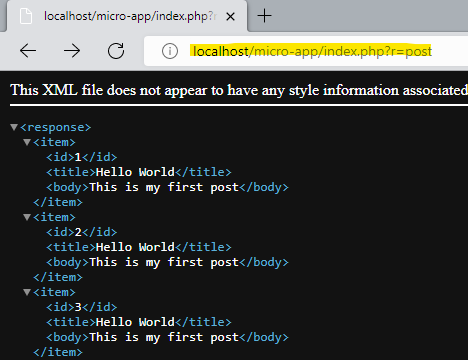
Task: Collapse the first item node above id 1
Action: (x=27, y=142)
